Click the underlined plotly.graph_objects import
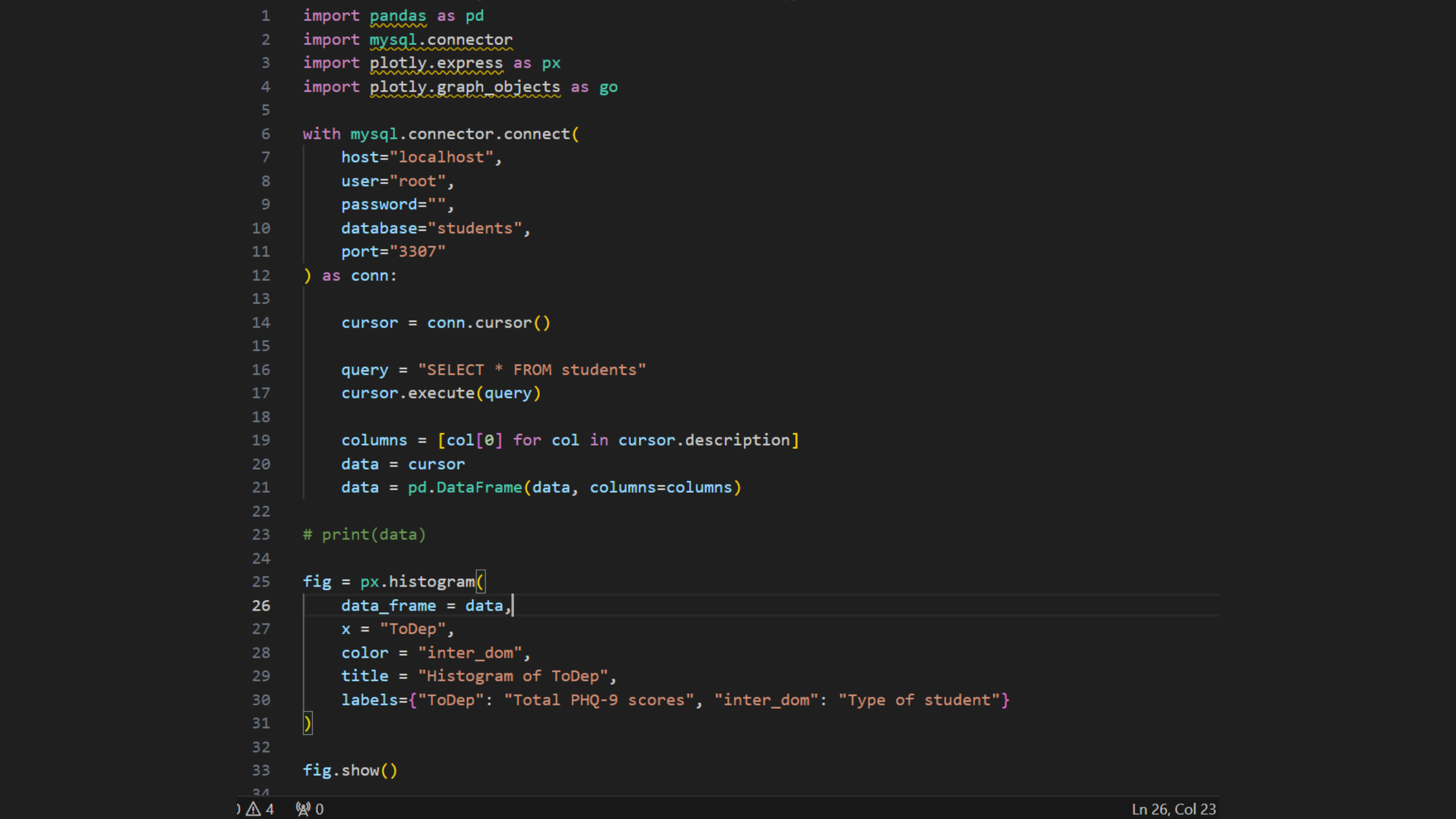1456x819 pixels. [x=465, y=87]
